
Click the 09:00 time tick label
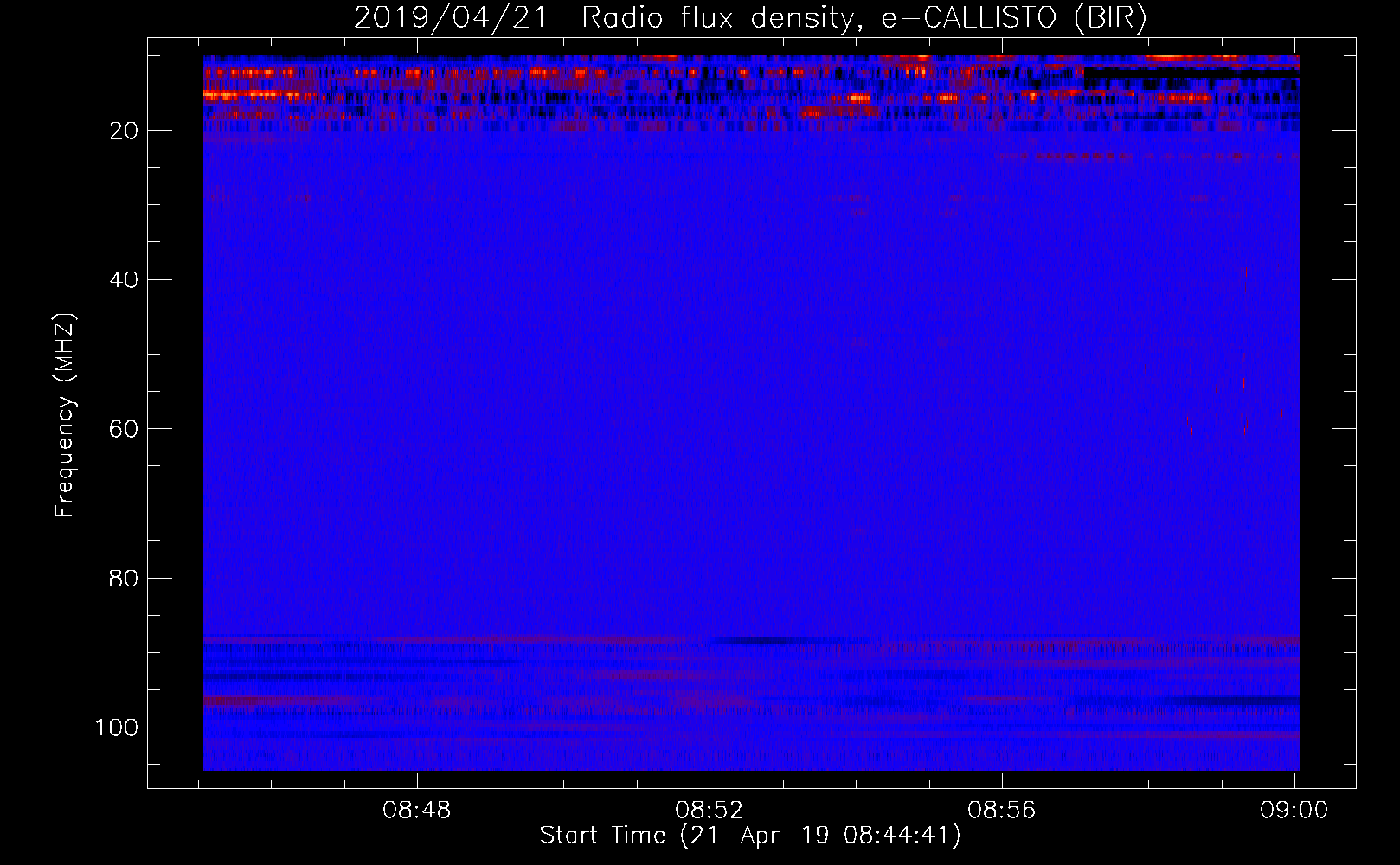click(1294, 811)
